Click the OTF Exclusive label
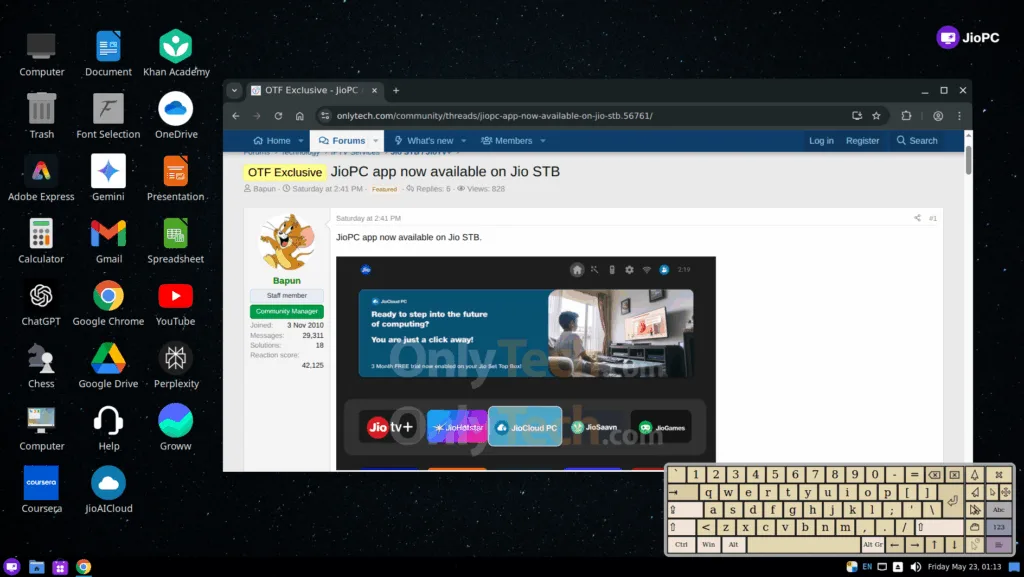Image resolution: width=1024 pixels, height=577 pixels. coord(285,172)
